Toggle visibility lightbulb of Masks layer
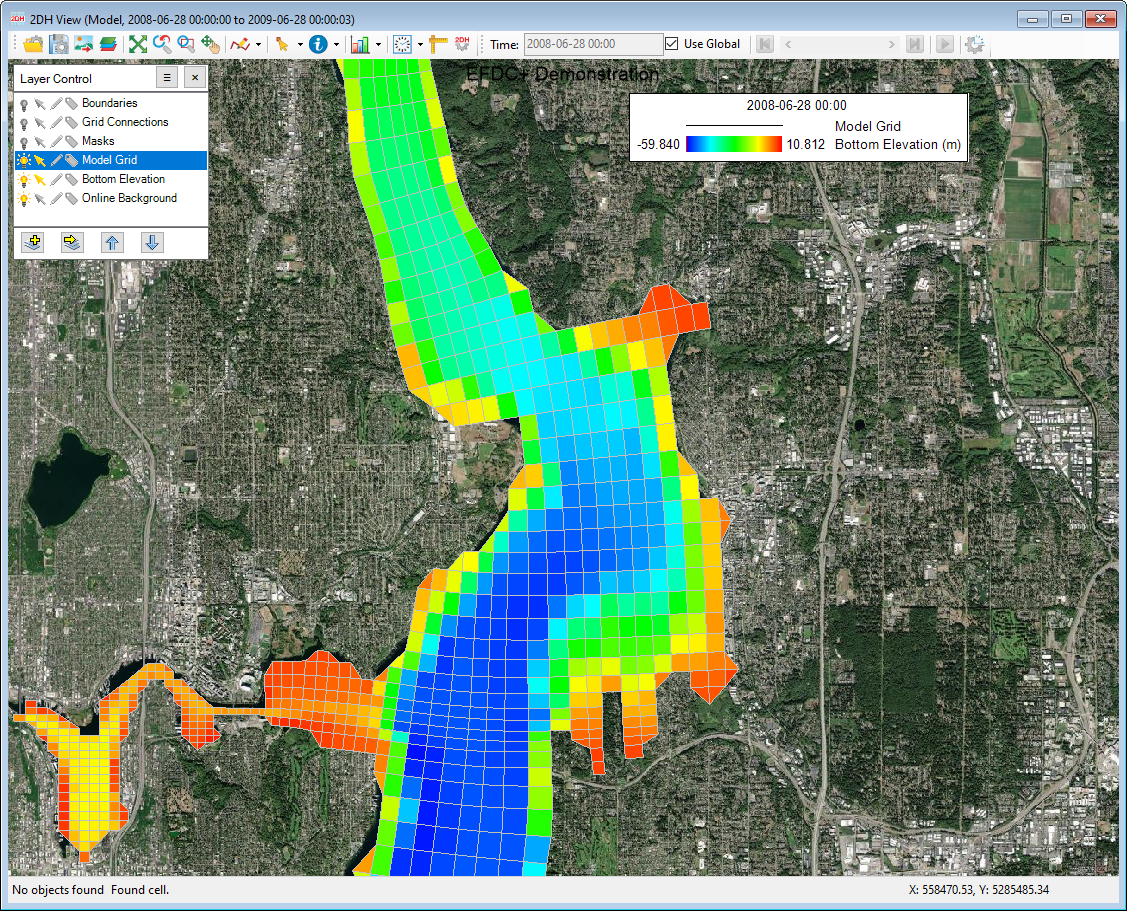This screenshot has width=1127, height=911. pyautogui.click(x=23, y=142)
